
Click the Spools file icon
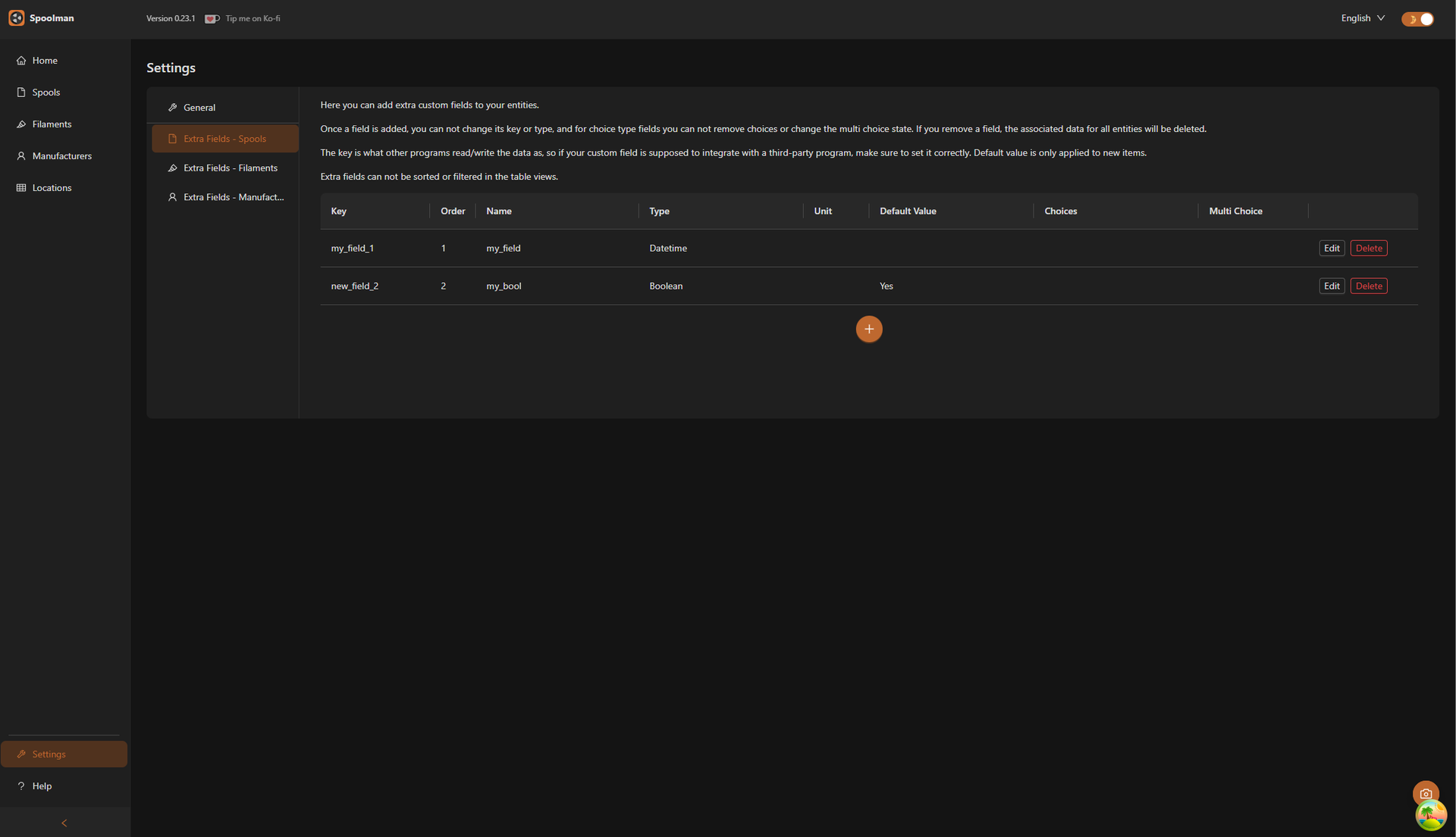pos(21,92)
